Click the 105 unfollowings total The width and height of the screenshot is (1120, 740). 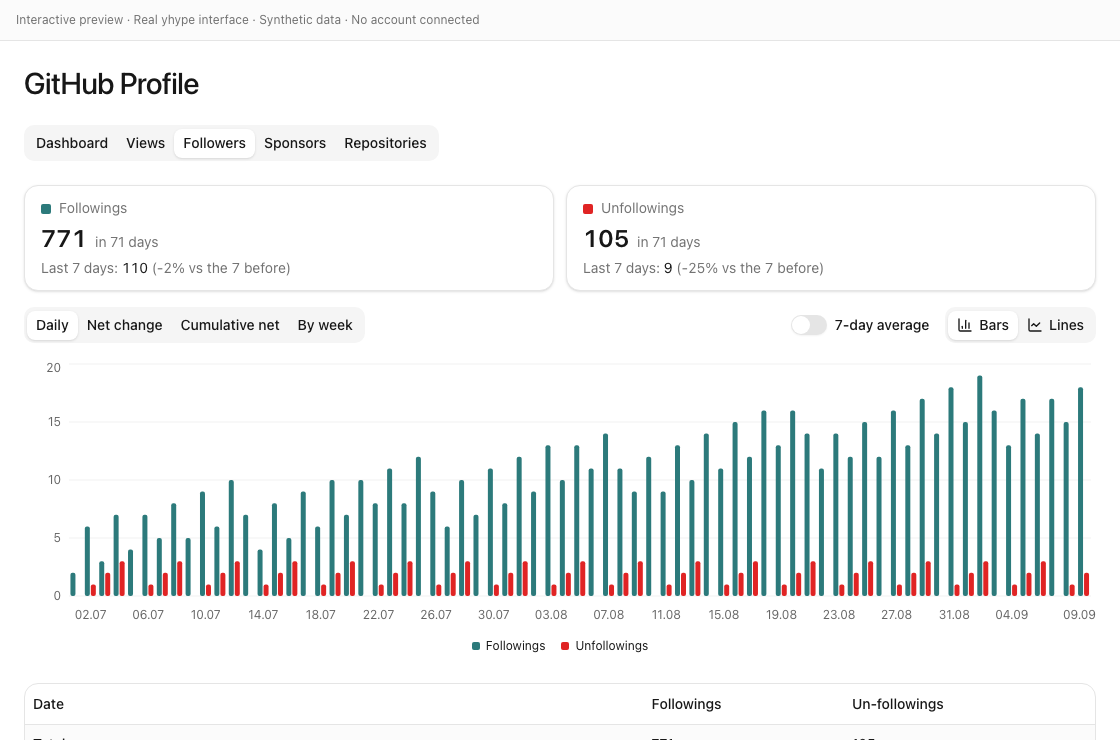tap(606, 239)
